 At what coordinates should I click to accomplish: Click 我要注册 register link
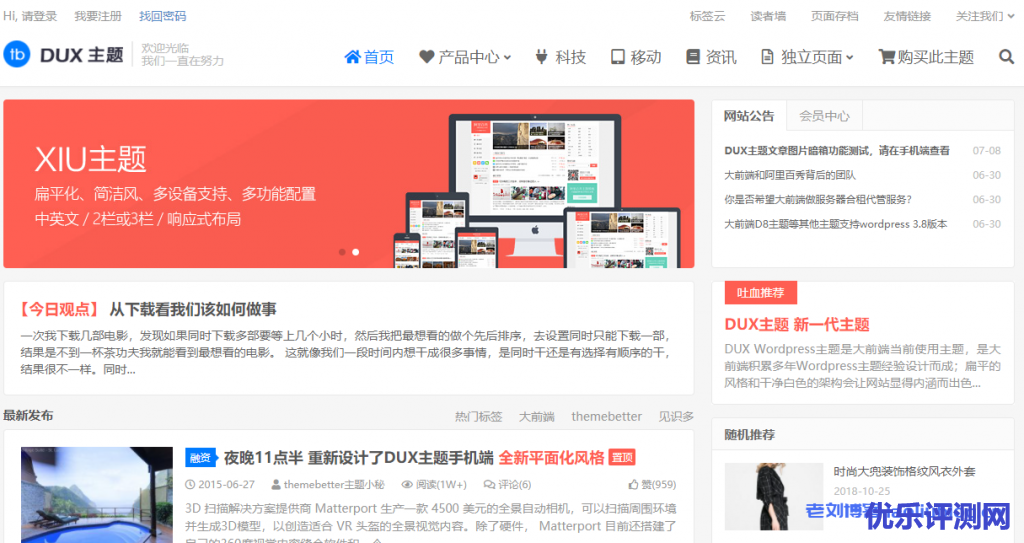(x=98, y=16)
